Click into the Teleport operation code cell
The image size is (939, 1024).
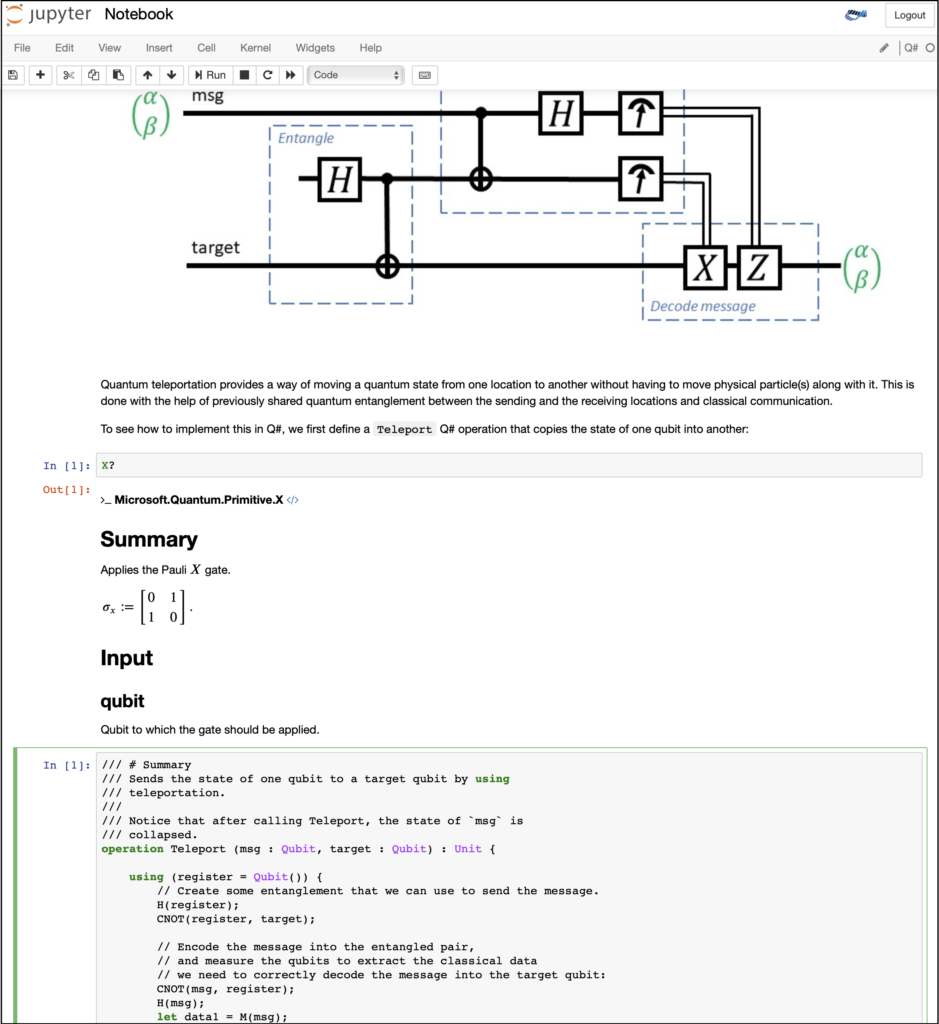(x=509, y=888)
